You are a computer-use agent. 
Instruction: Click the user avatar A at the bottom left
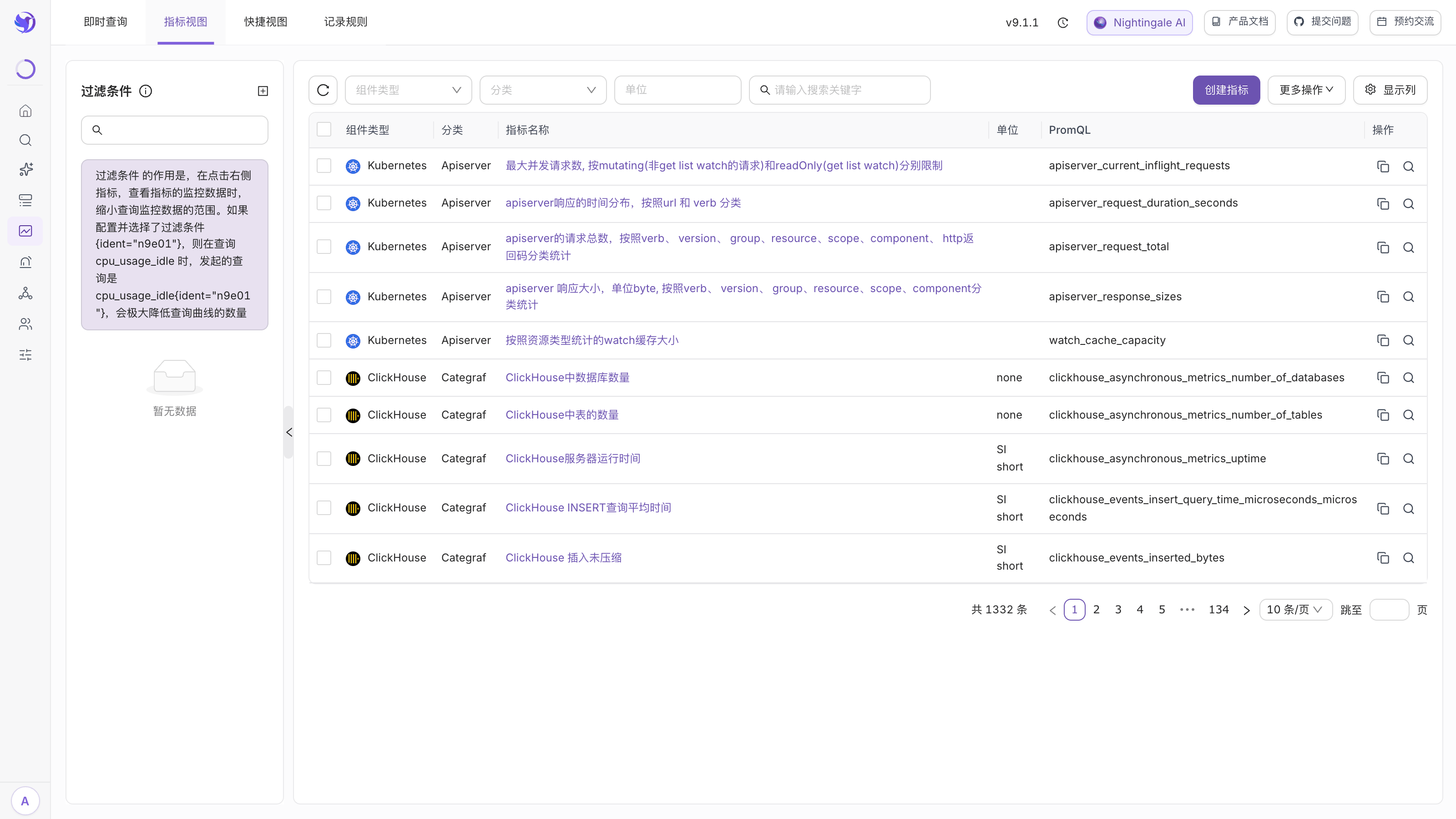25,801
